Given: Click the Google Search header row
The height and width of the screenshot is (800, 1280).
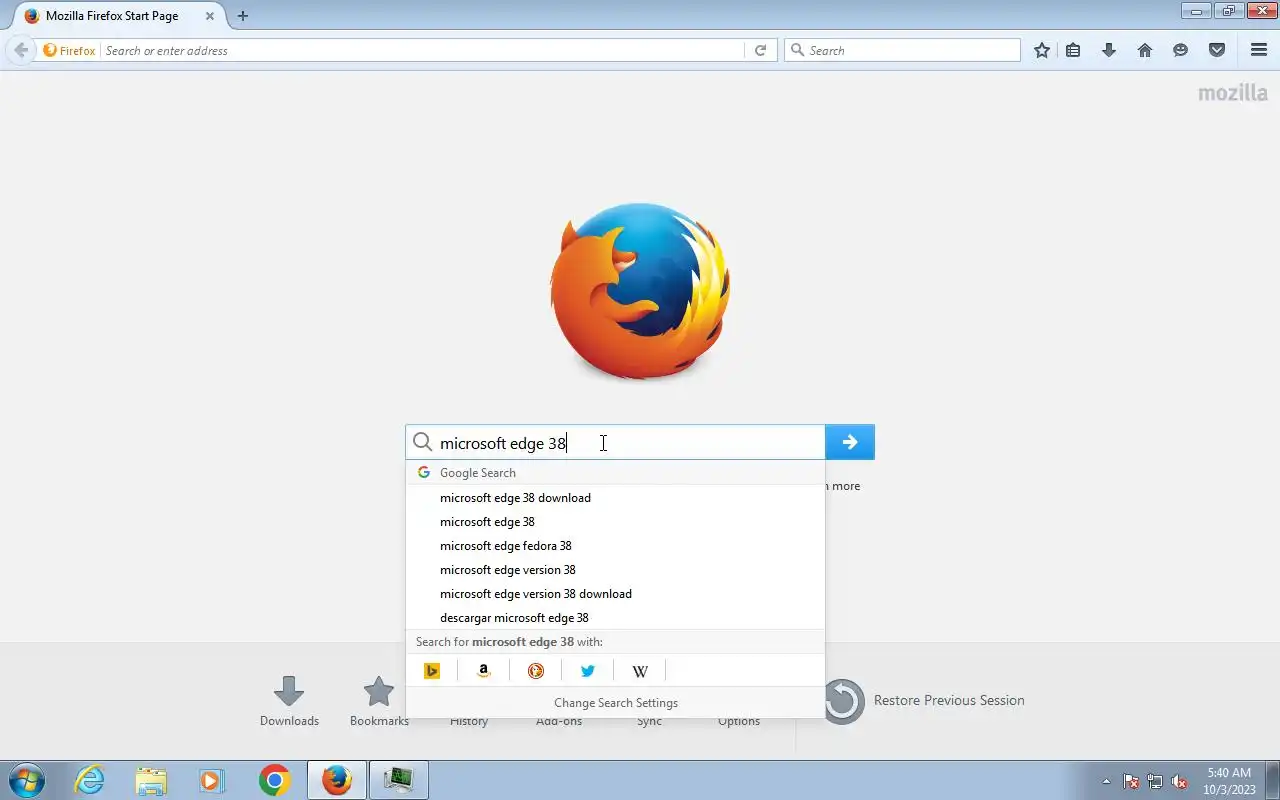Looking at the screenshot, I should 616,473.
